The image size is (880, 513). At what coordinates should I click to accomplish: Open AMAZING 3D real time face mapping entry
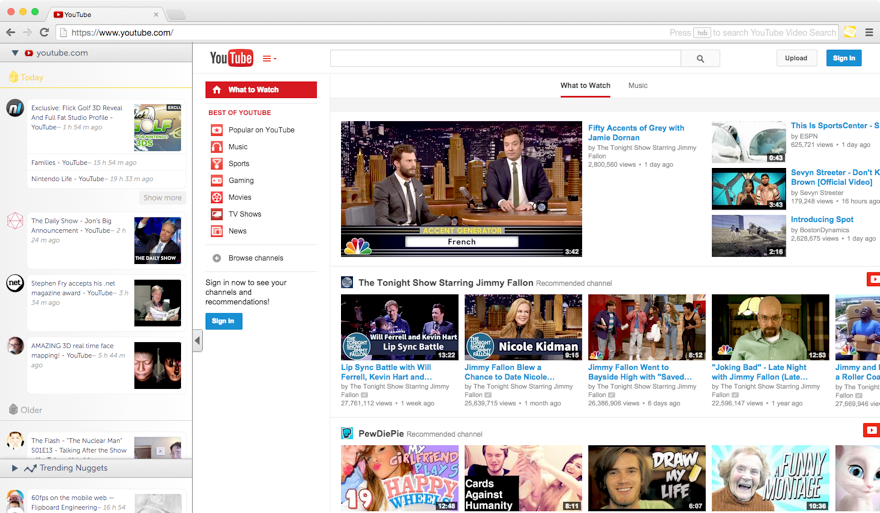coord(78,355)
